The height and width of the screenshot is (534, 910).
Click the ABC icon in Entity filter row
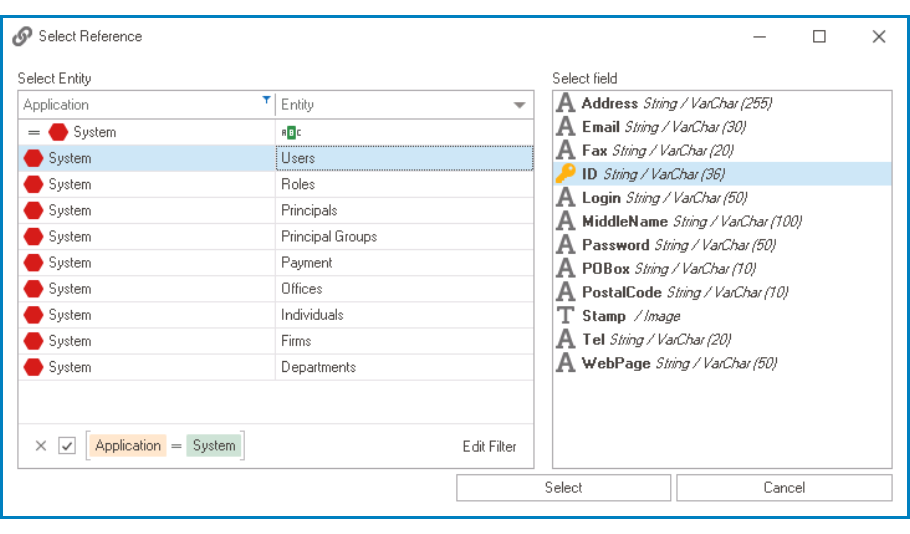[x=291, y=132]
